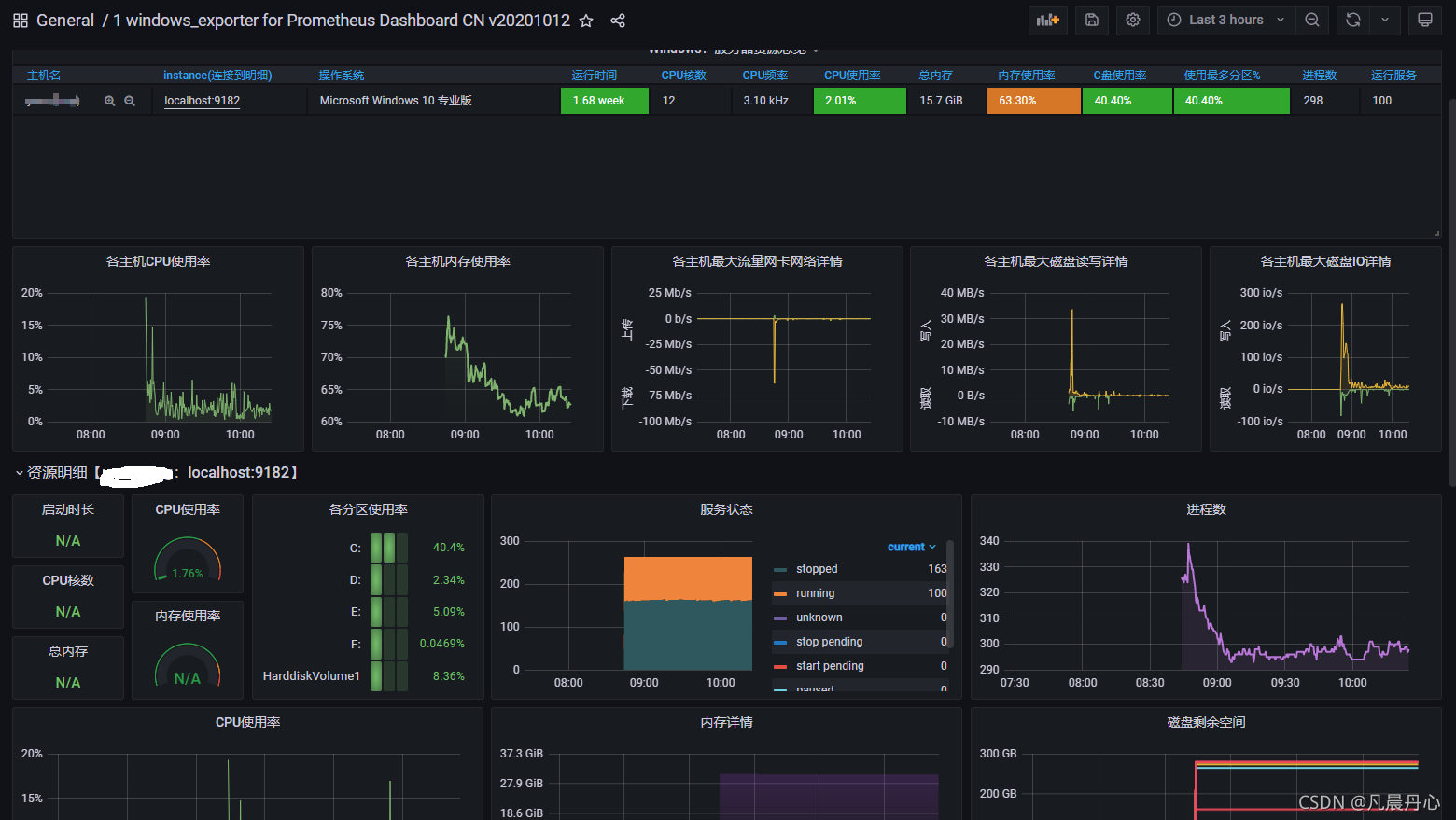Sort table by 运行时间 column
The width and height of the screenshot is (1456, 820).
tap(595, 76)
